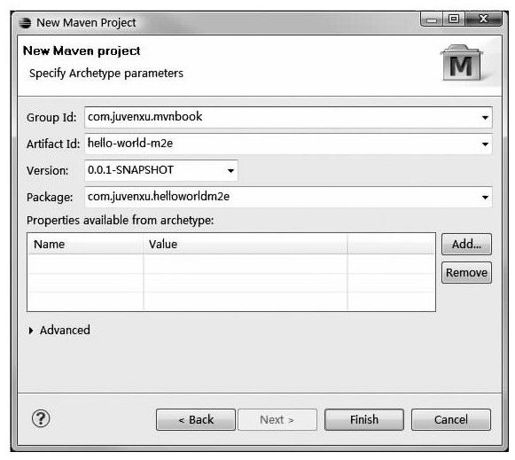
Task: Click the Maven M wizard icon
Action: (x=461, y=63)
